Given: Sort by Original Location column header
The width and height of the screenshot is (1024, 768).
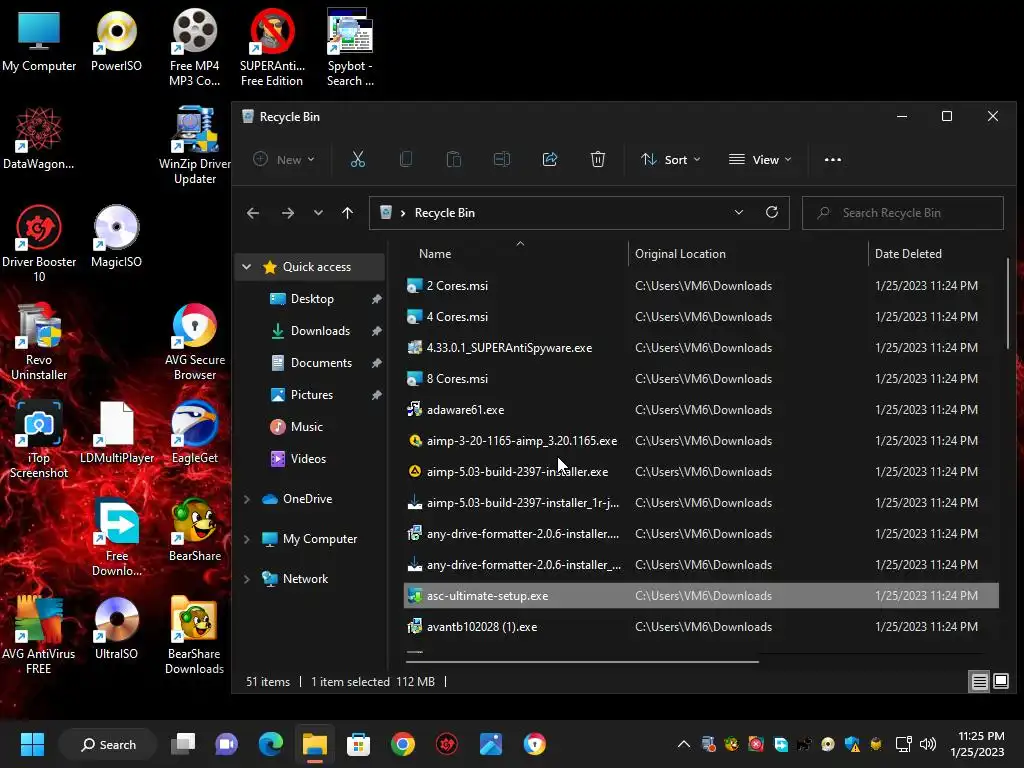Looking at the screenshot, I should tap(748, 253).
